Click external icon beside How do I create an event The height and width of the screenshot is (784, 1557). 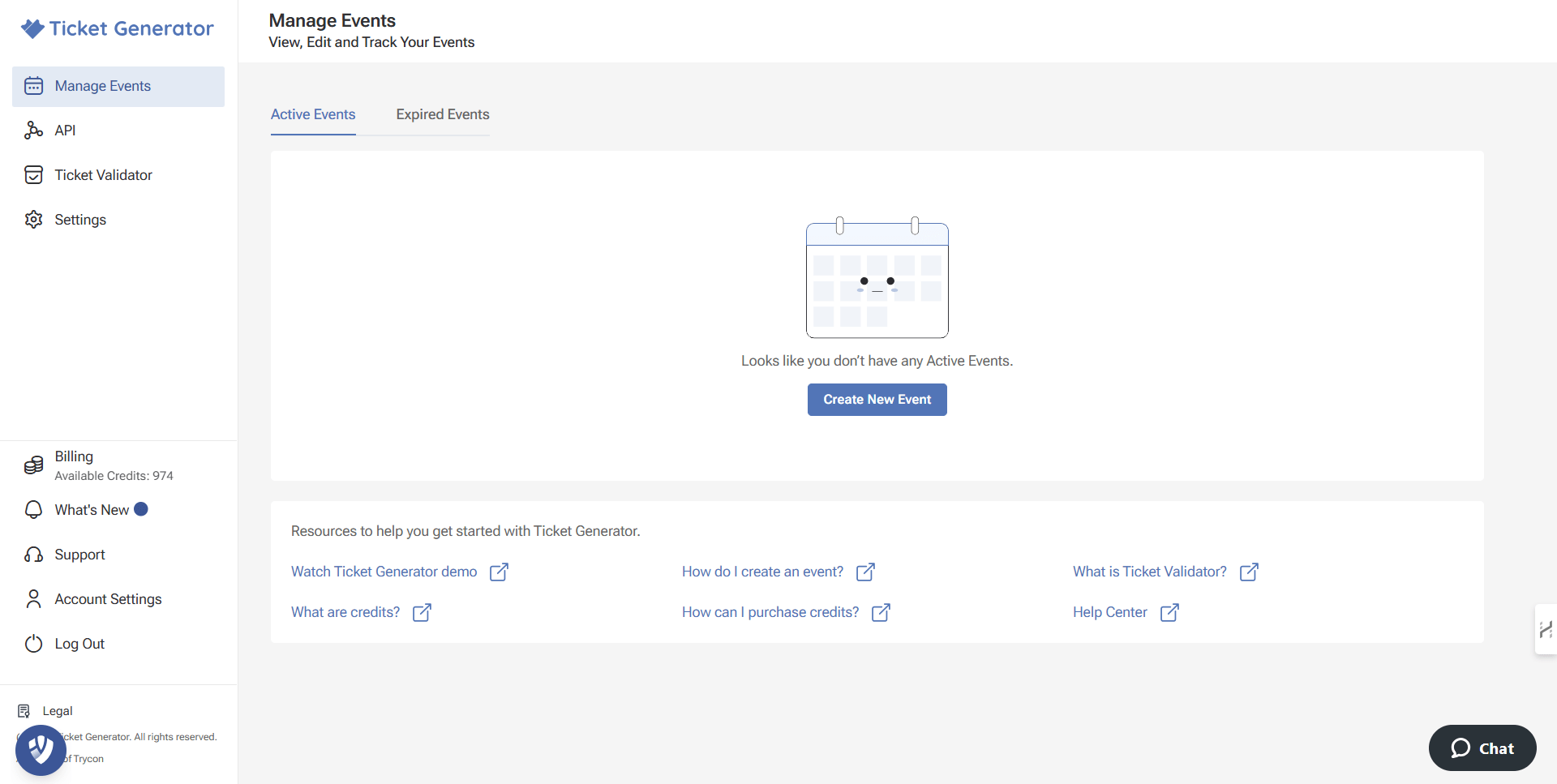point(866,572)
